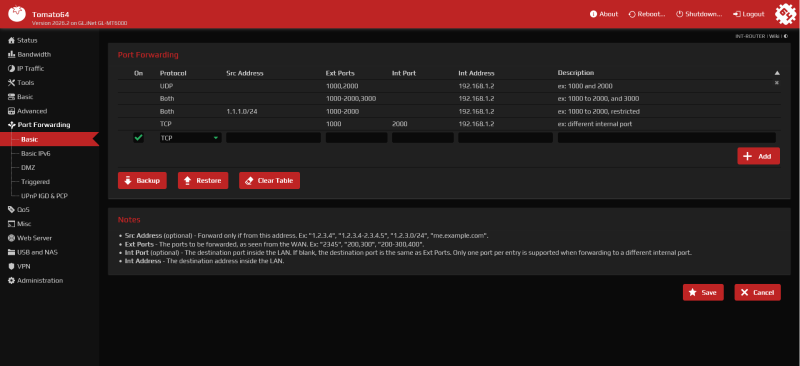Click the INT-ROUTER hostname text
Screen dimensions: 800x366
tap(751, 37)
